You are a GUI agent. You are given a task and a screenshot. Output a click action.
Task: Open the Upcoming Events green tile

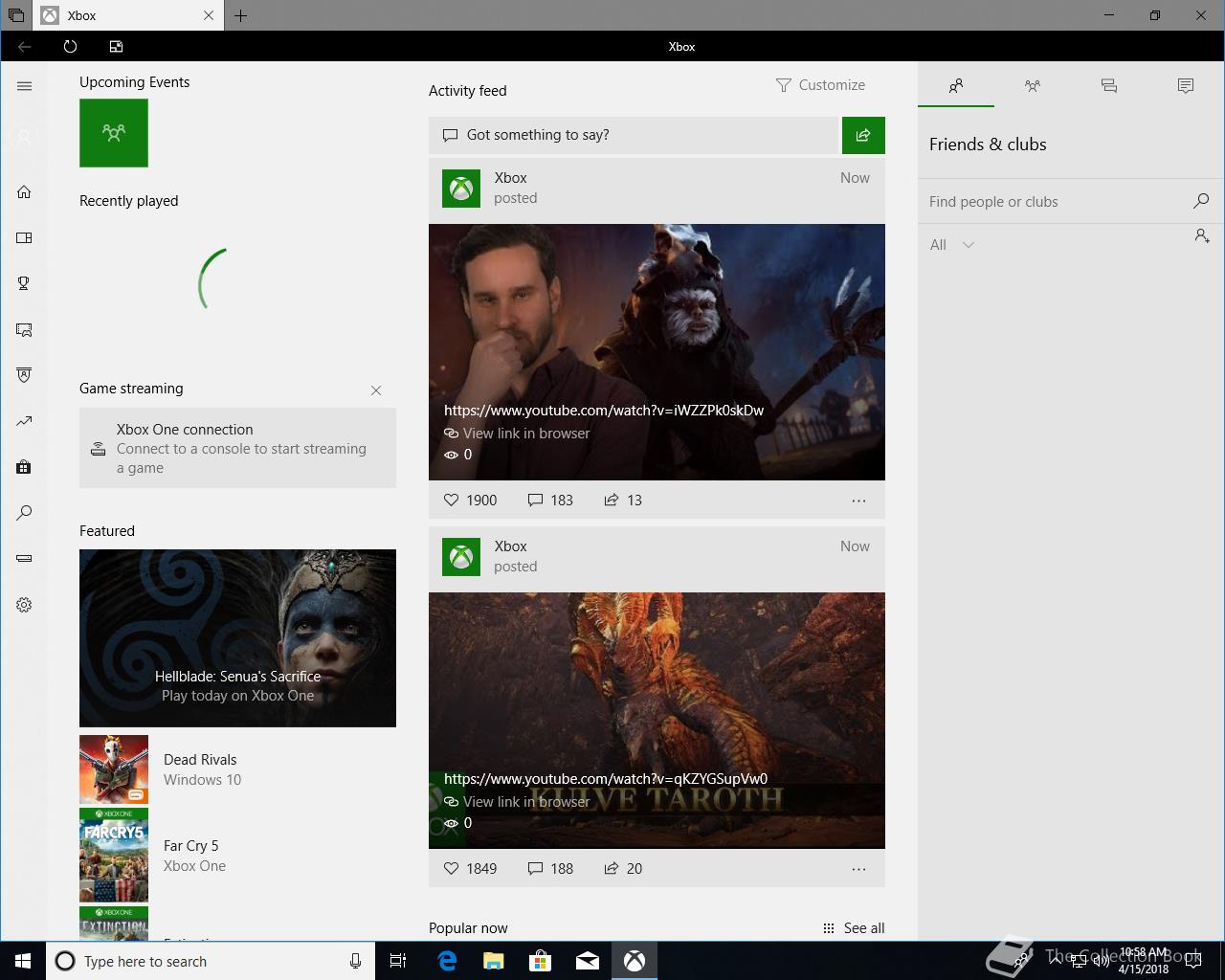coord(114,132)
